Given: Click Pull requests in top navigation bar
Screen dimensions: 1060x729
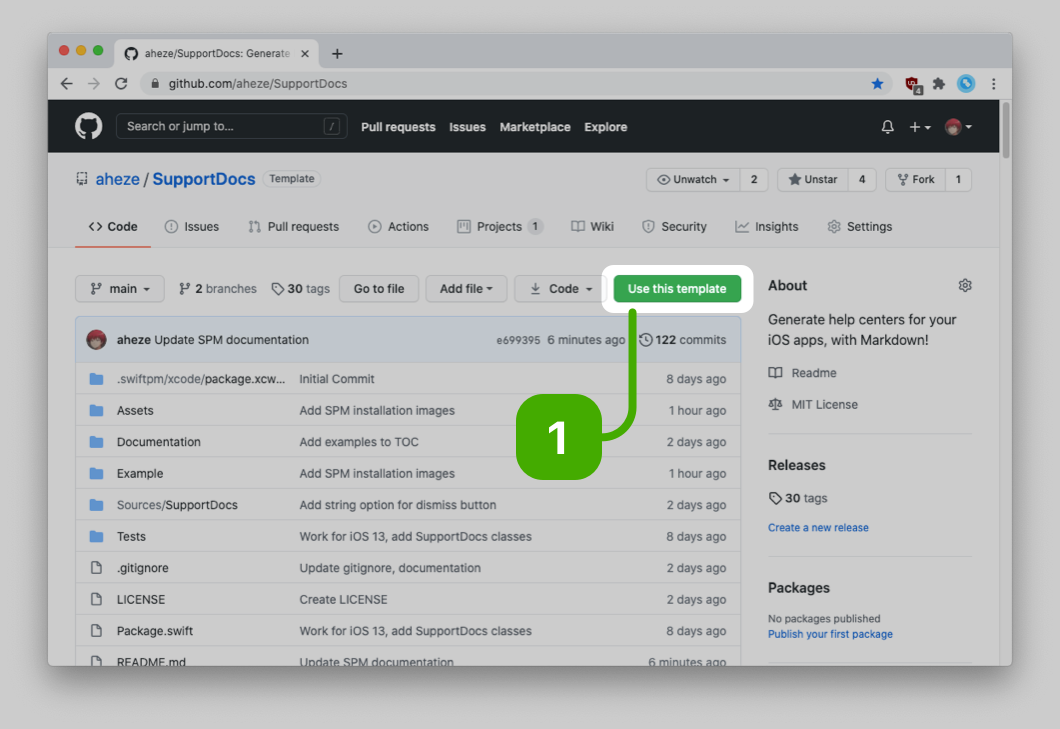Looking at the screenshot, I should 398,127.
